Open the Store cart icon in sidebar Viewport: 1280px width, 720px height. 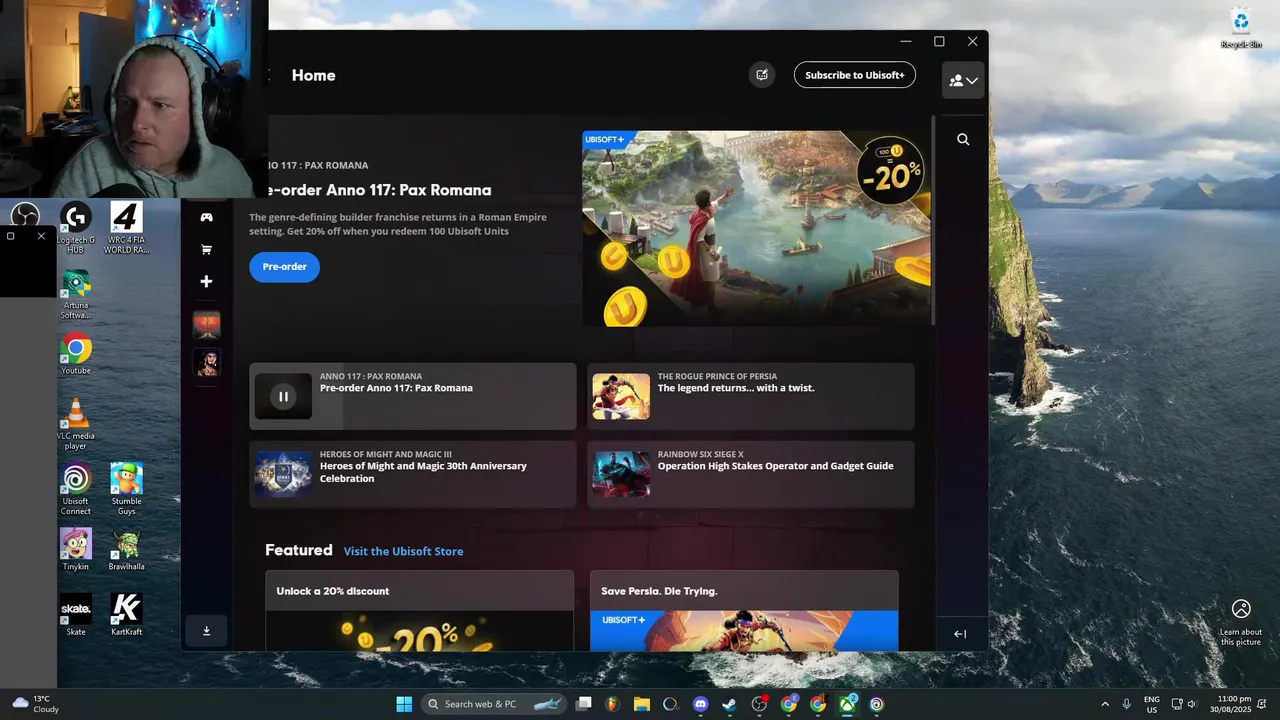(x=206, y=249)
